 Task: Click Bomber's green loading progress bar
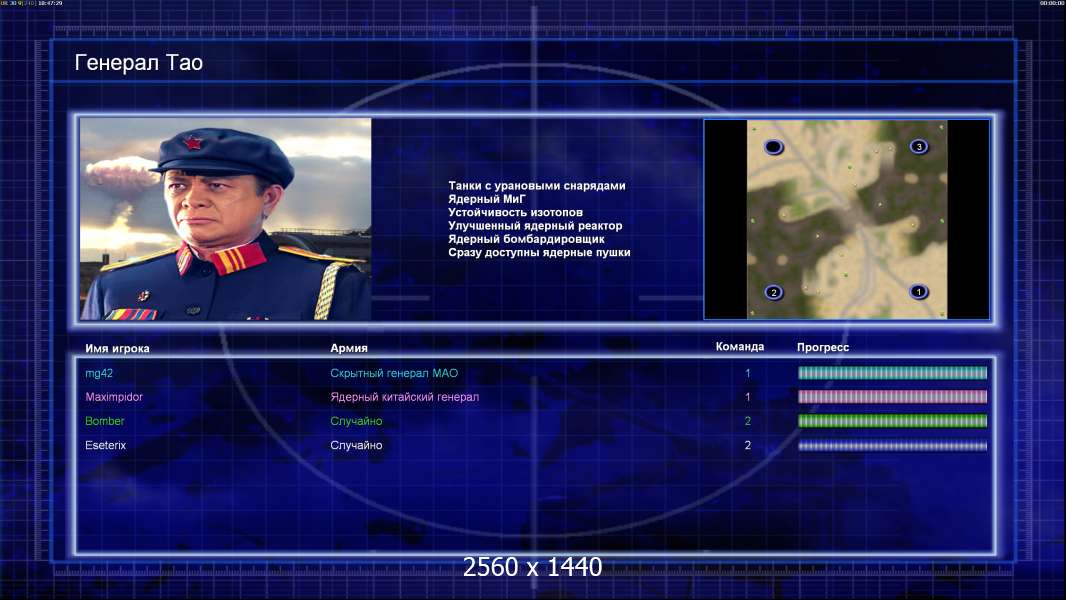(x=893, y=421)
